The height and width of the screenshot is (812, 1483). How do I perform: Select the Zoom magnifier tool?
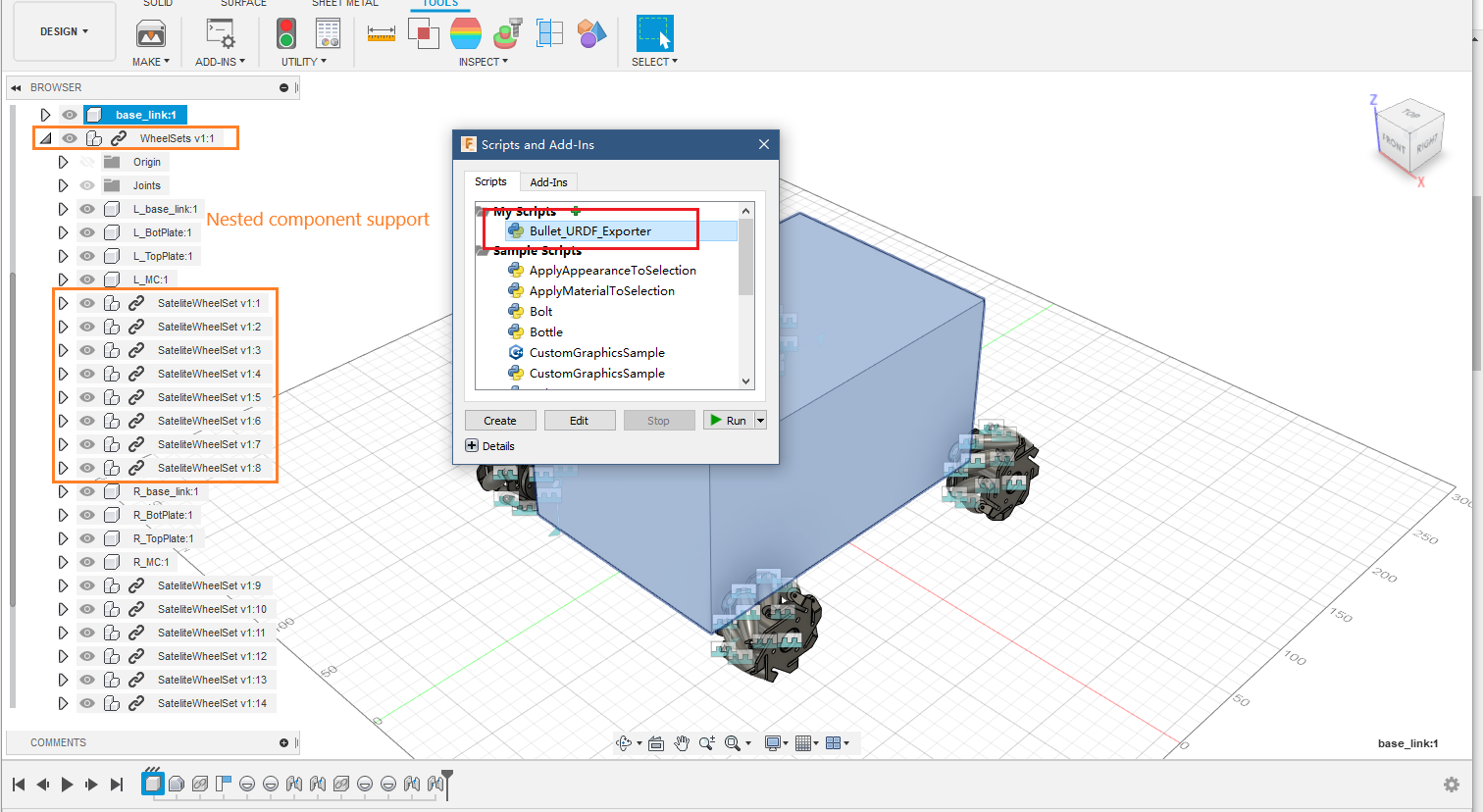[707, 743]
